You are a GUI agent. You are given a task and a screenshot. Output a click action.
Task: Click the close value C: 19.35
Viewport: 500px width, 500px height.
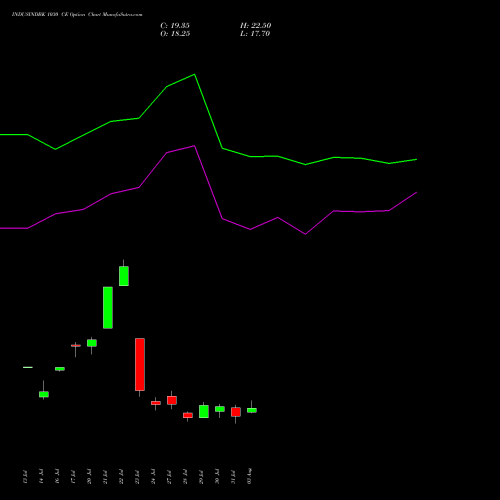(175, 26)
